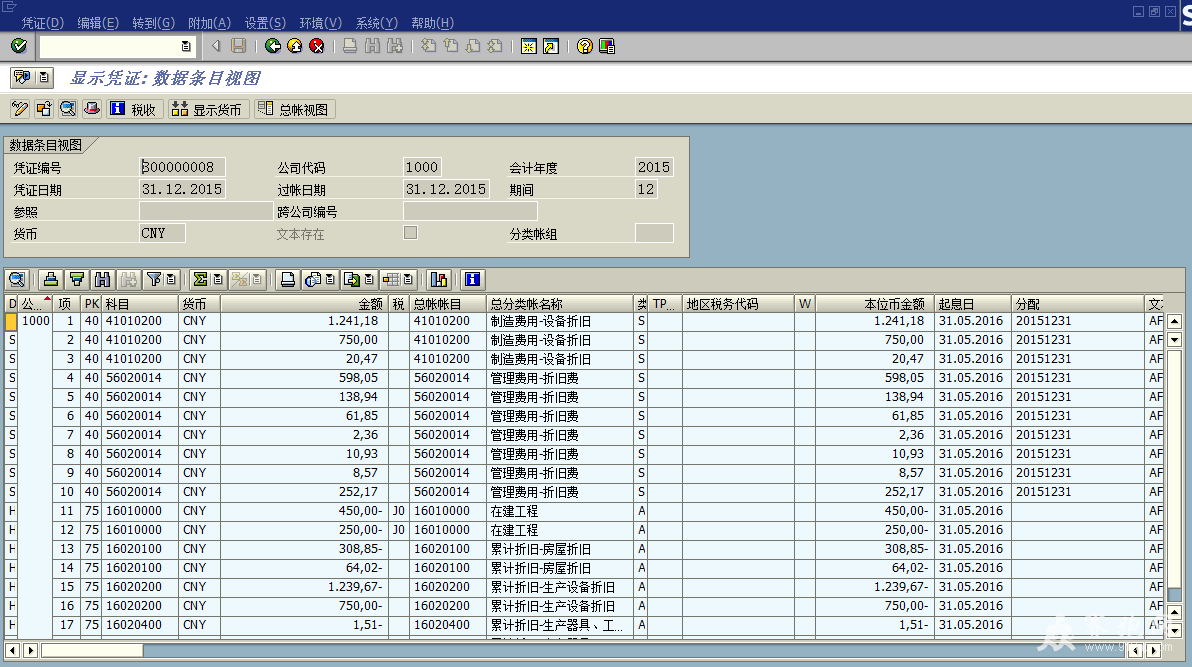Screen dimensions: 1192x667
Task: Open the 转到(G) menu
Action: [x=154, y=23]
